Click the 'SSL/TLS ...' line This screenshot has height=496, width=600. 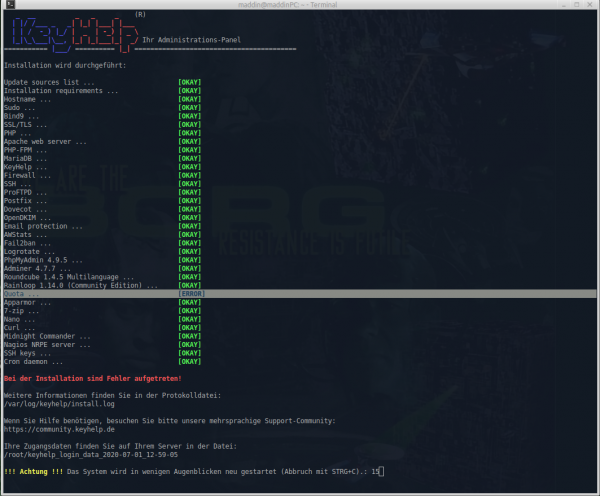tap(25, 124)
